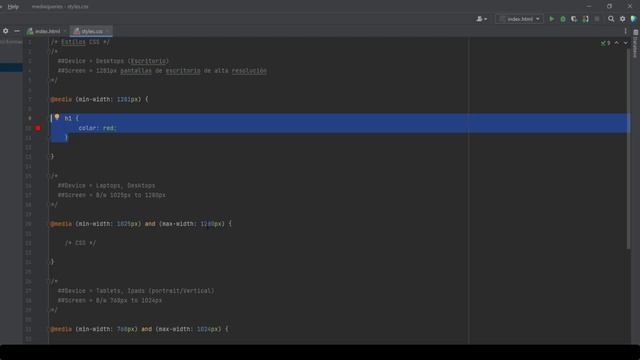Click the 'Estilos CSS' comment line
Screen dimensions: 640x360
80,42
